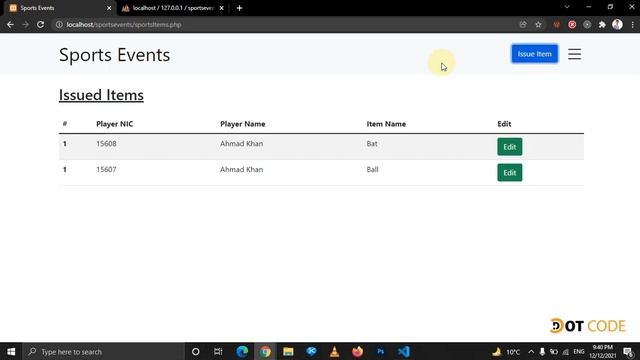Go back to the previous page
This screenshot has height=360, width=640.
[10, 24]
